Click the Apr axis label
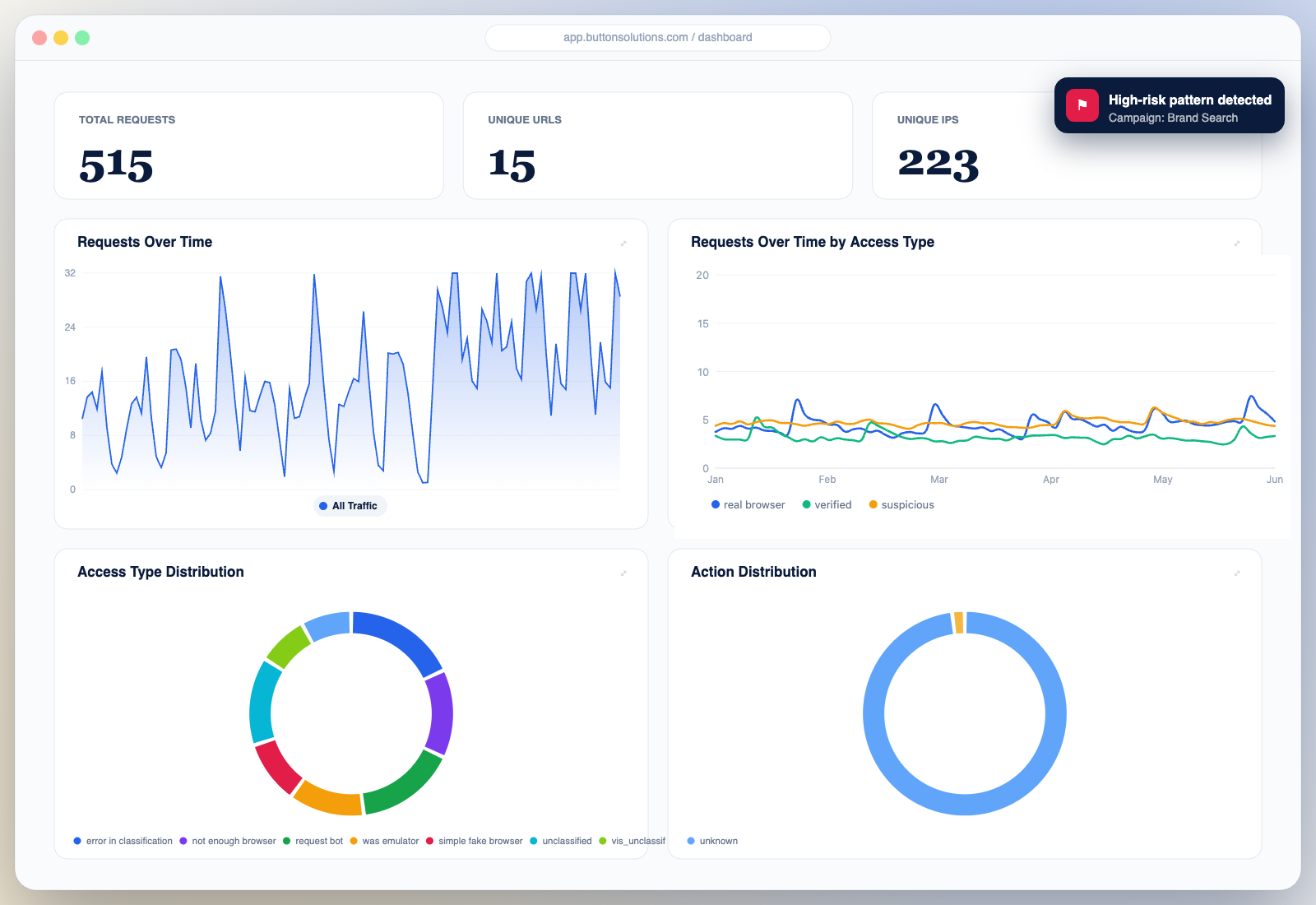 point(1051,480)
